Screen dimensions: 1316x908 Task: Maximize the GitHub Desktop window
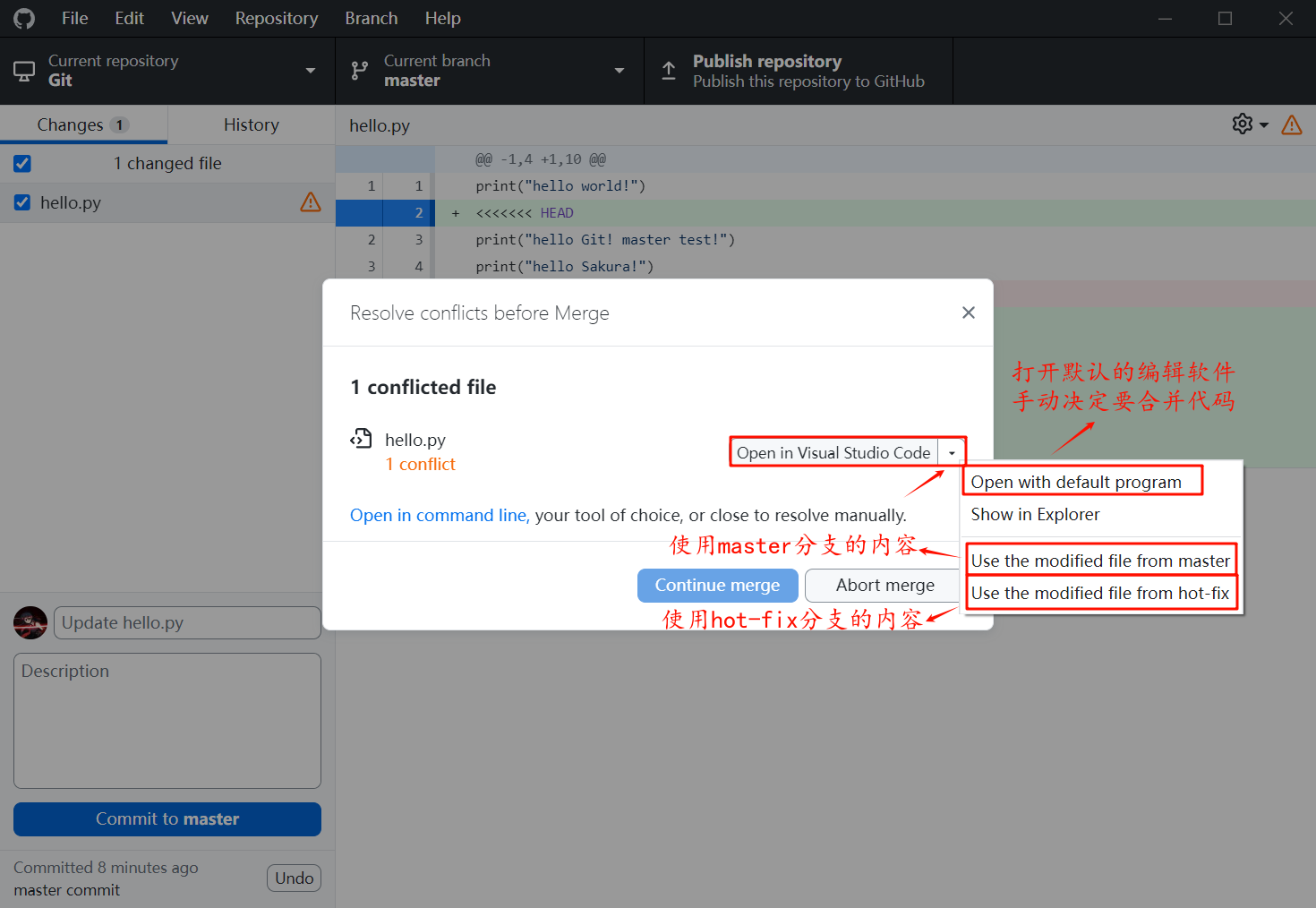tap(1225, 18)
